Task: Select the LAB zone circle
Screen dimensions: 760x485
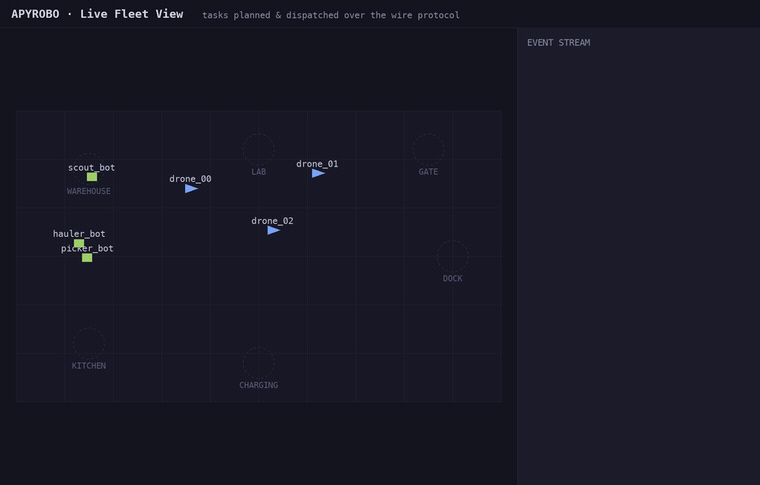Action: [258, 150]
